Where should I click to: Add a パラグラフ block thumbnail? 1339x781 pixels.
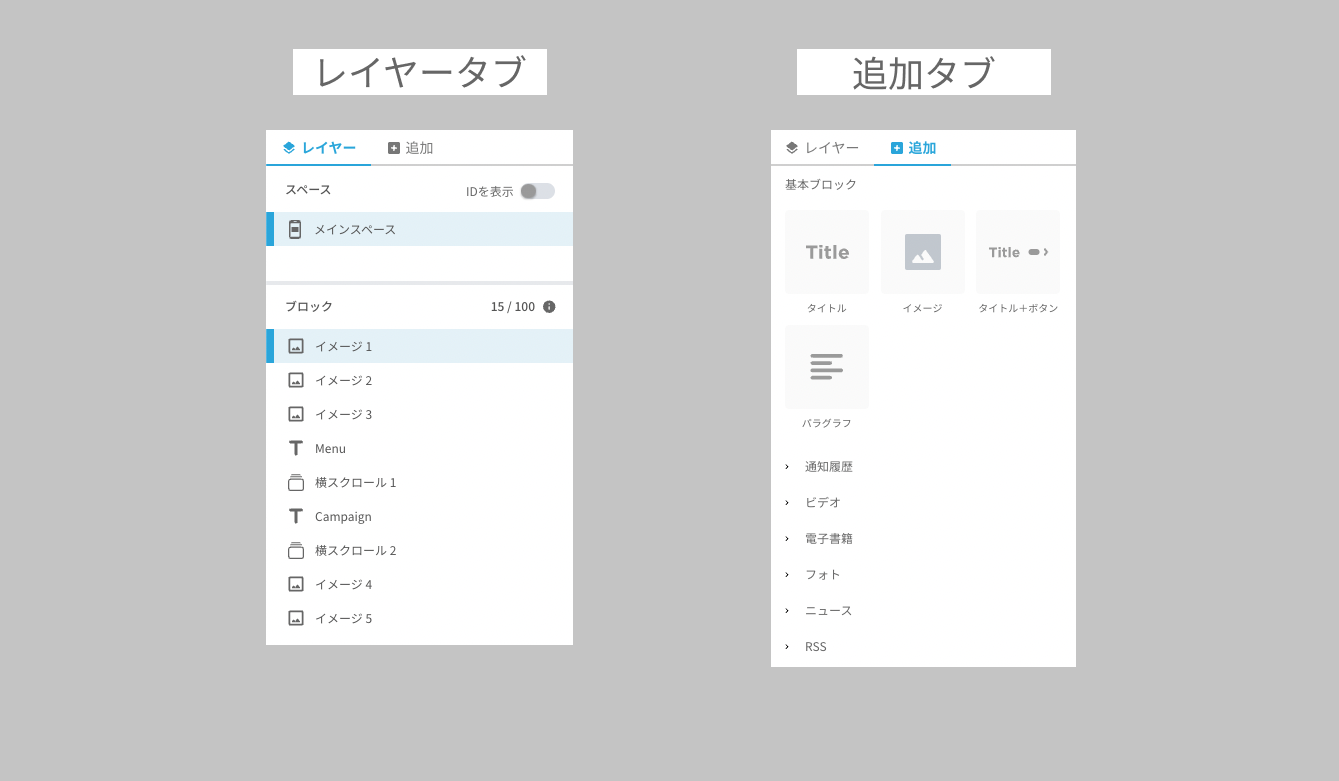pyautogui.click(x=827, y=367)
